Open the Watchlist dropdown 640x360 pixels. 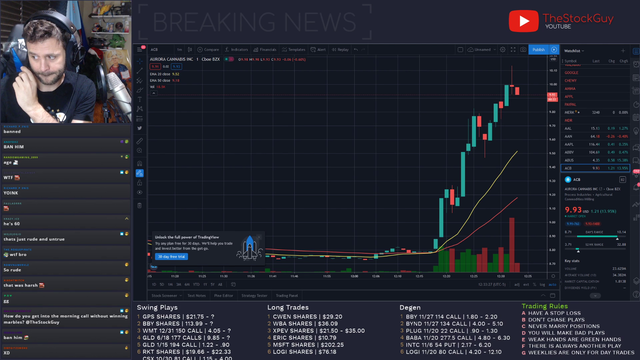click(574, 51)
